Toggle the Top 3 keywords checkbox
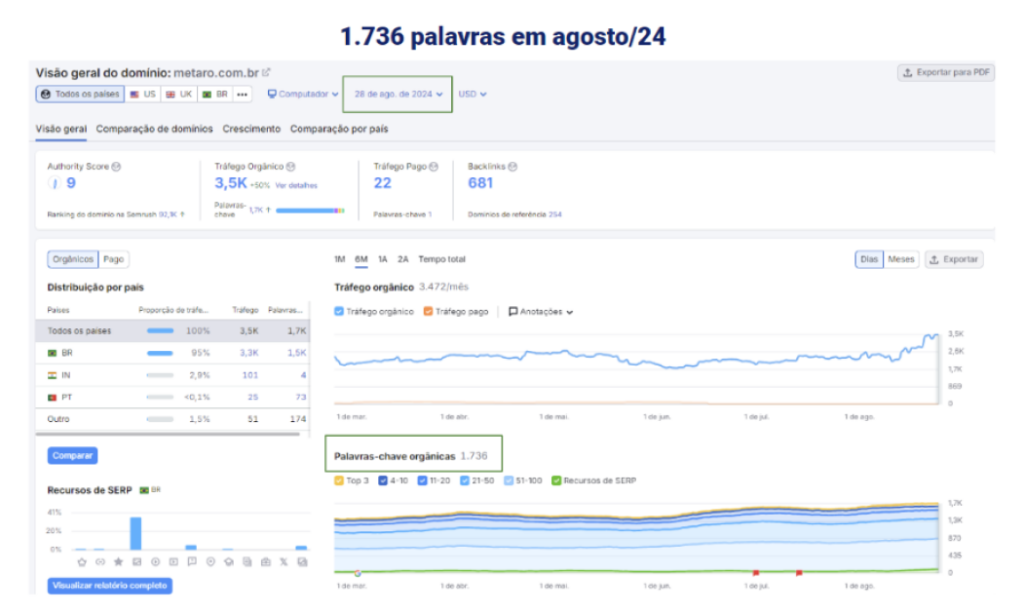 tap(339, 481)
